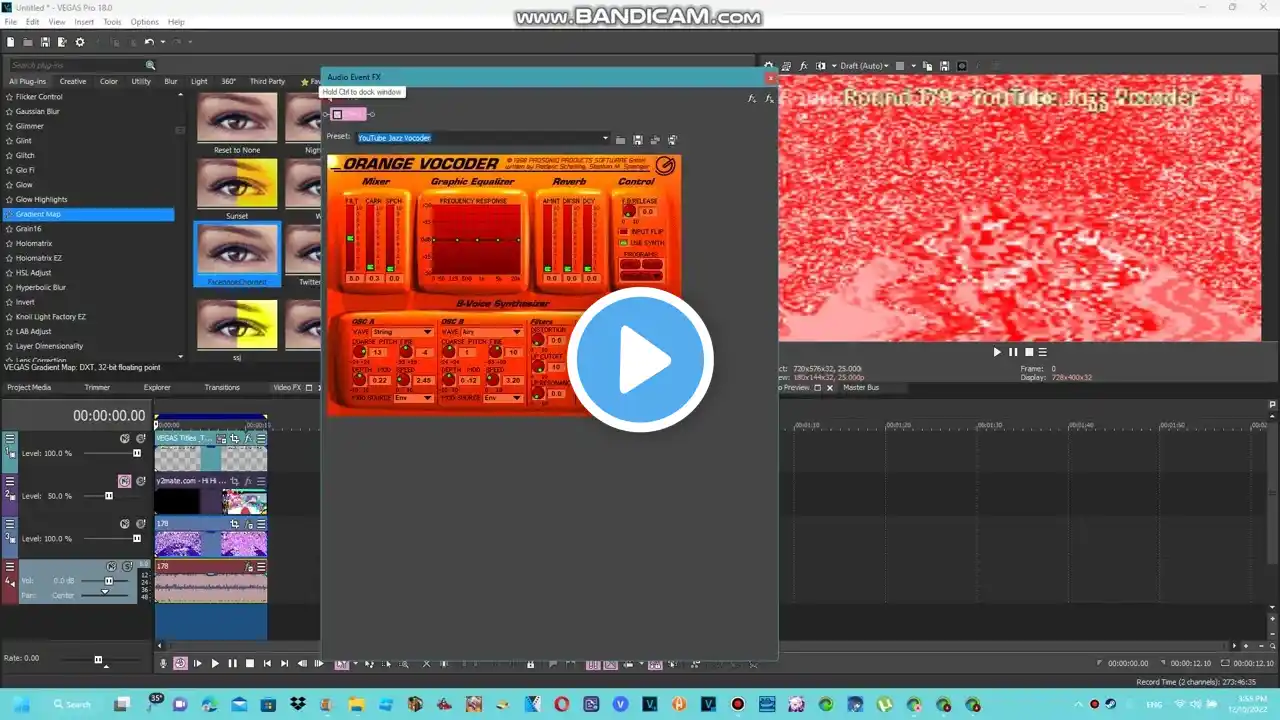Play the video preview window
This screenshot has width=1280, height=720.
click(997, 352)
